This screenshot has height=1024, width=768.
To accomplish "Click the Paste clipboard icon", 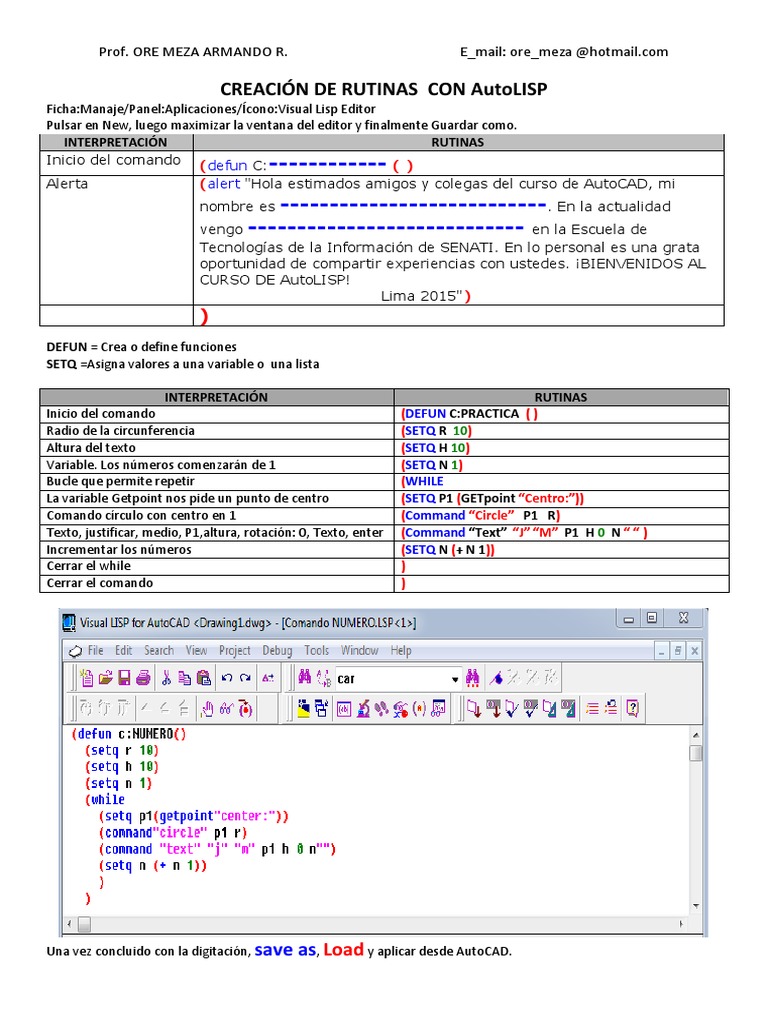I will 204,678.
